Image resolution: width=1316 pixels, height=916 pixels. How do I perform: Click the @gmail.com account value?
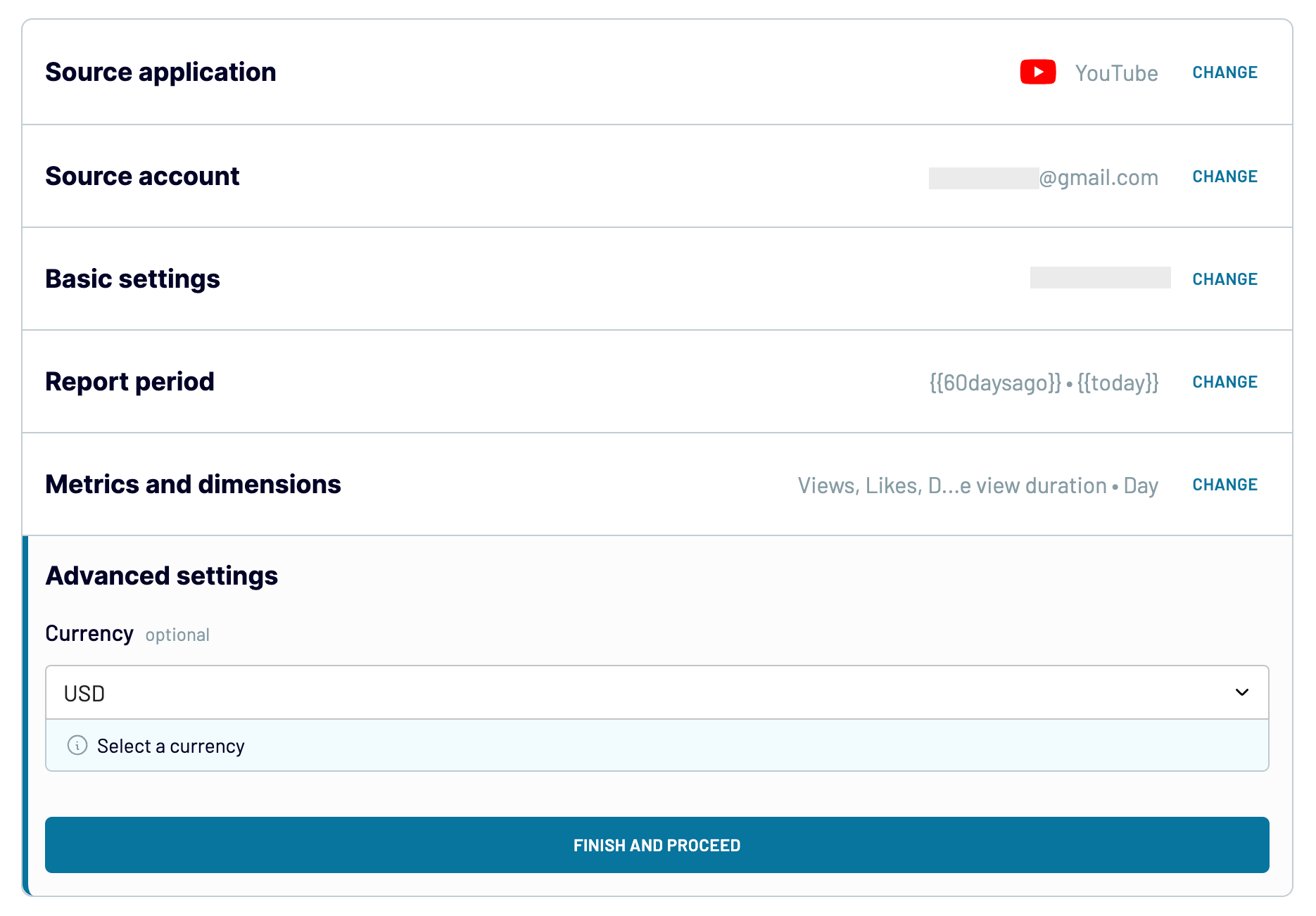[1044, 177]
